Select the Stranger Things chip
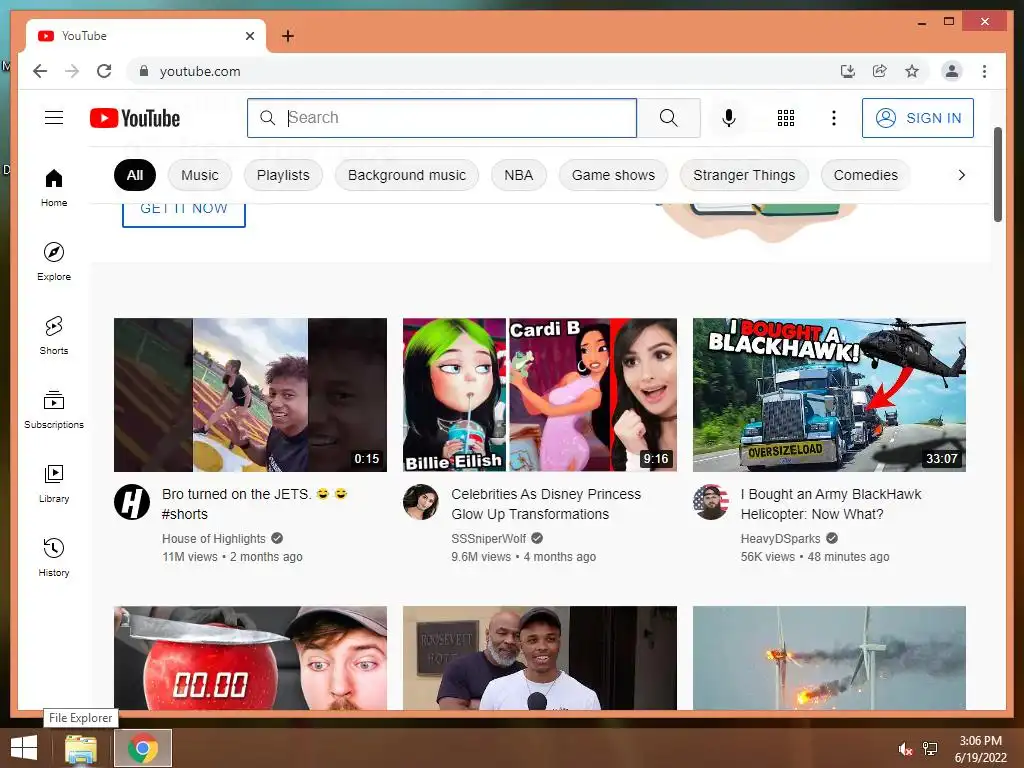Screen dimensions: 1024x768 pos(744,175)
